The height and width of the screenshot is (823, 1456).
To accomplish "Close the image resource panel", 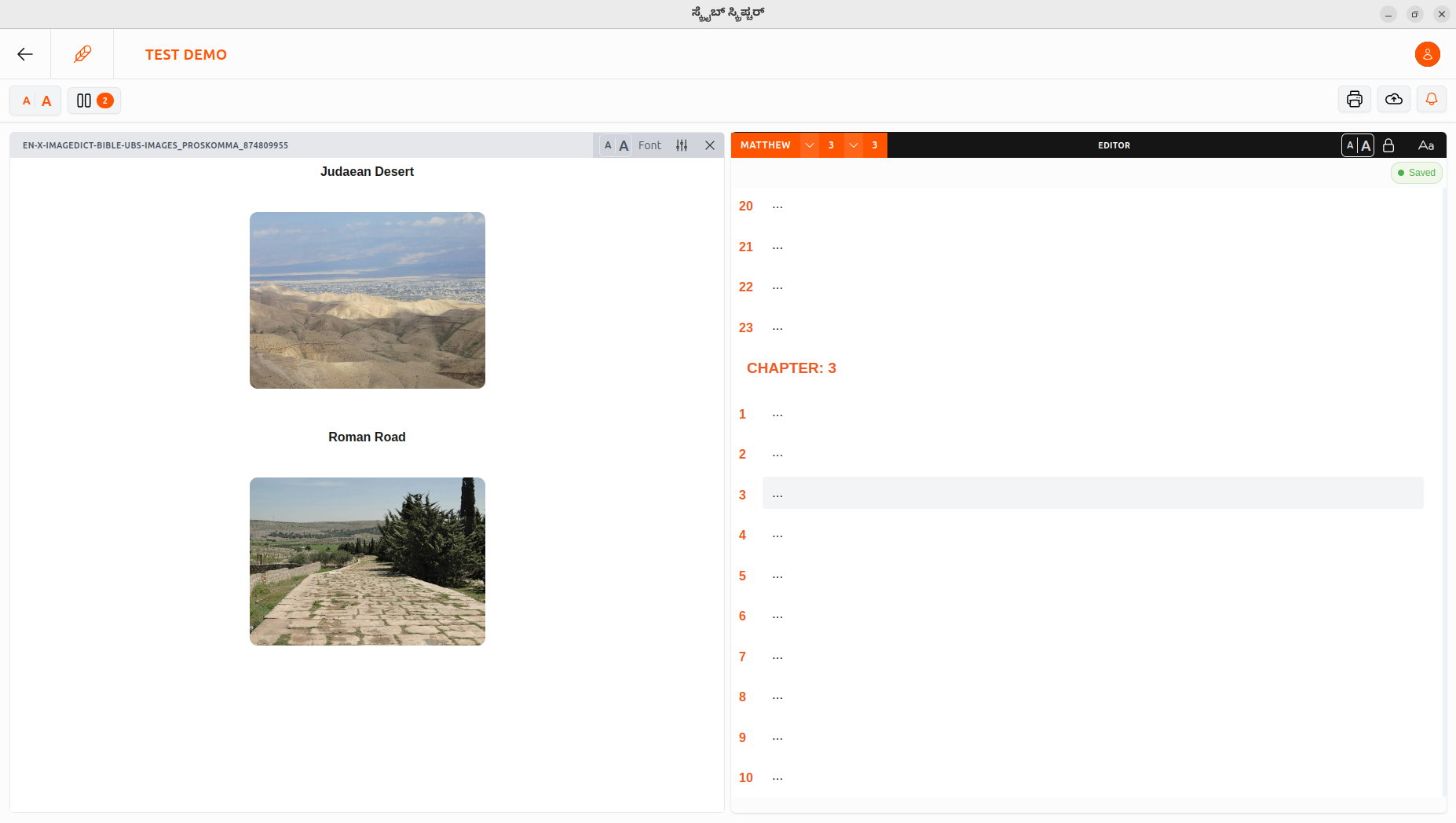I will 710,145.
